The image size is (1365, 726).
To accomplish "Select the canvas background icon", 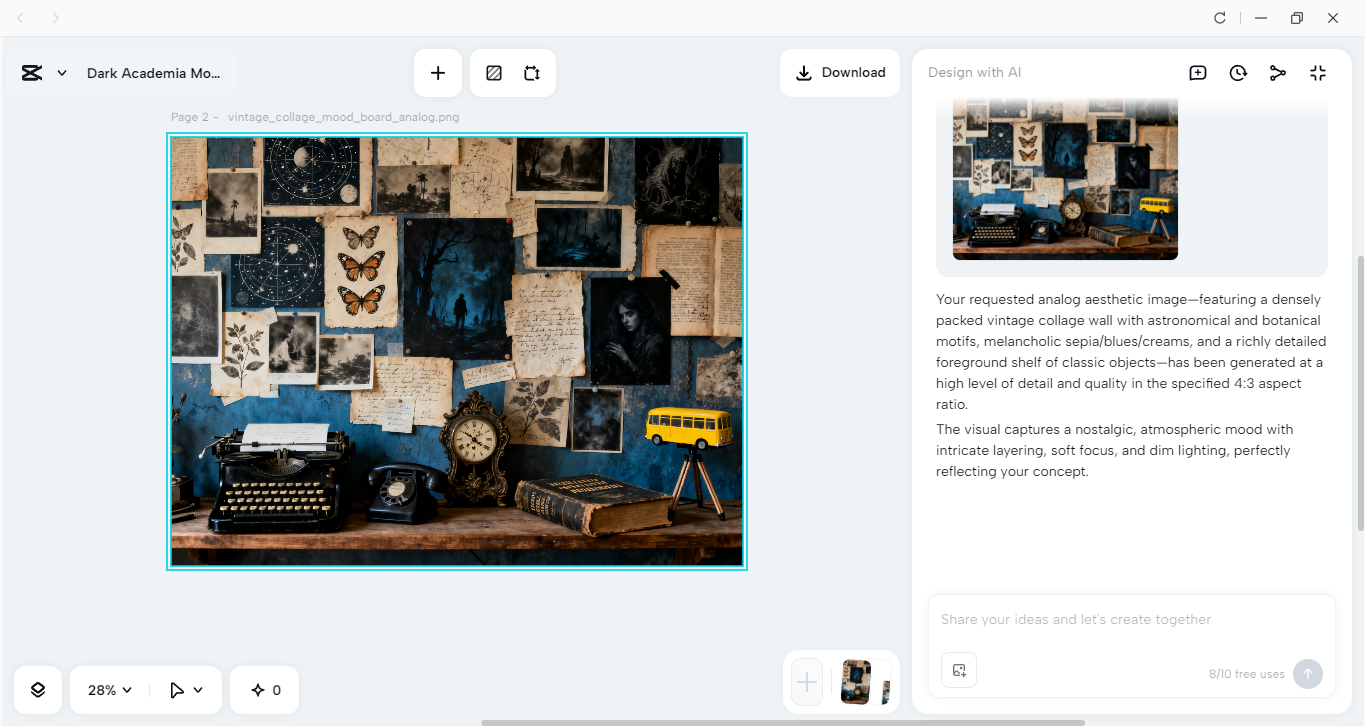I will (493, 72).
